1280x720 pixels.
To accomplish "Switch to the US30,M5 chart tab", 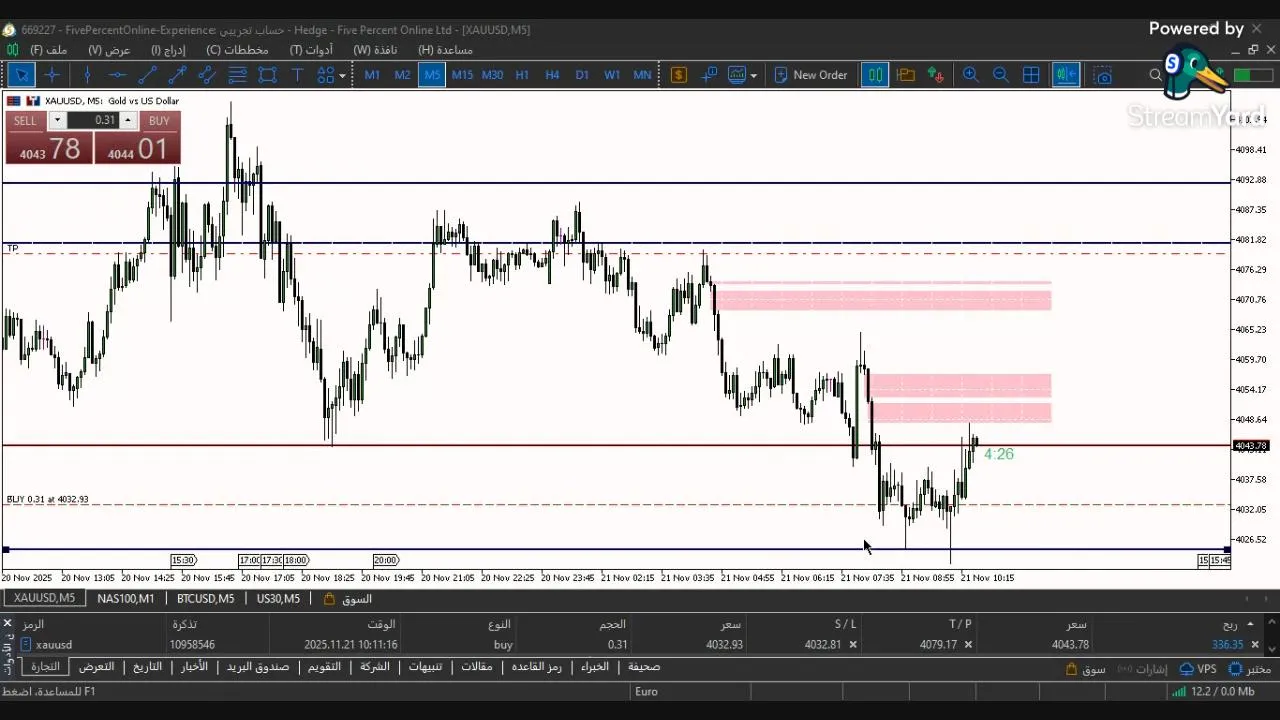I will 278,599.
